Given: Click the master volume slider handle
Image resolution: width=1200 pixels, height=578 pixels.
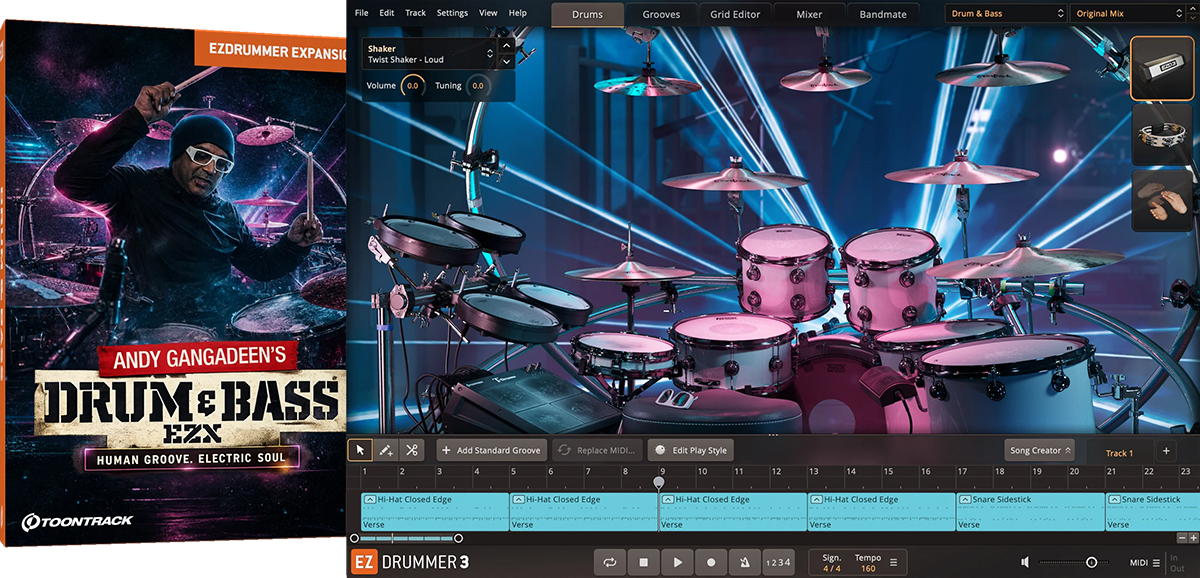Looking at the screenshot, I should [x=1092, y=563].
